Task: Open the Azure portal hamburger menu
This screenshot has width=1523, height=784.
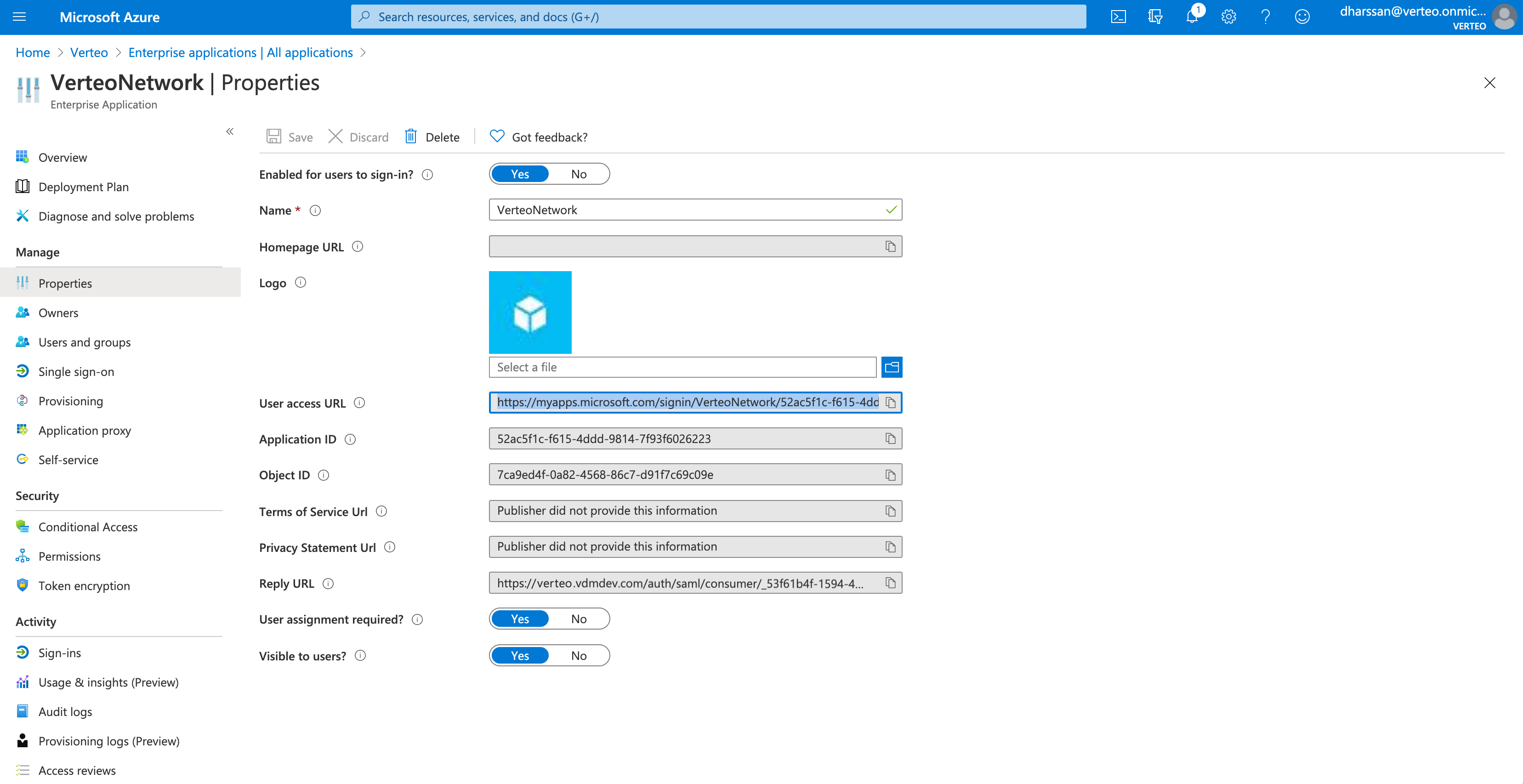Action: tap(19, 17)
